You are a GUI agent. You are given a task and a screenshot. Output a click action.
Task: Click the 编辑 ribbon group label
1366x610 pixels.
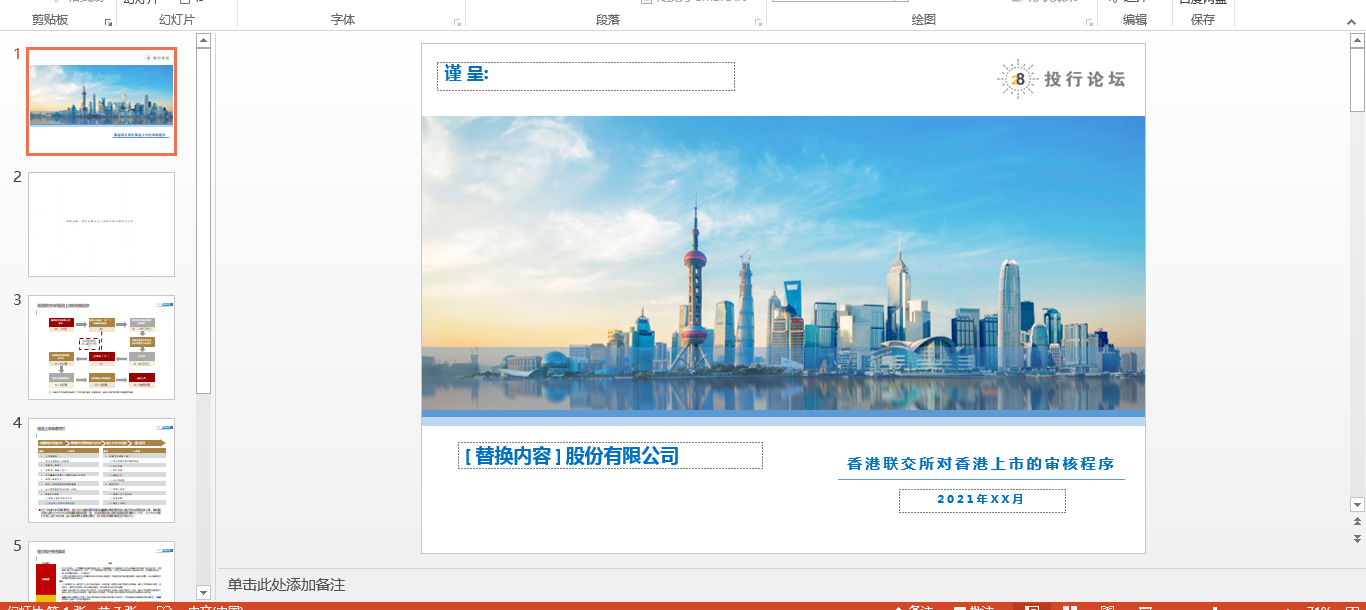pos(1135,20)
